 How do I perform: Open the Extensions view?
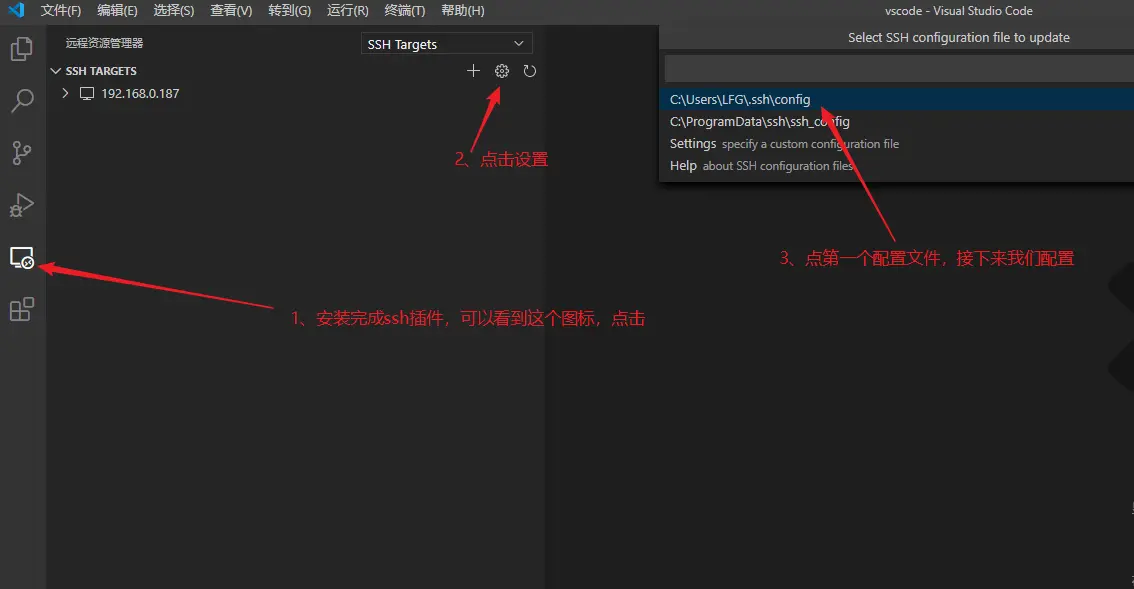pos(22,310)
